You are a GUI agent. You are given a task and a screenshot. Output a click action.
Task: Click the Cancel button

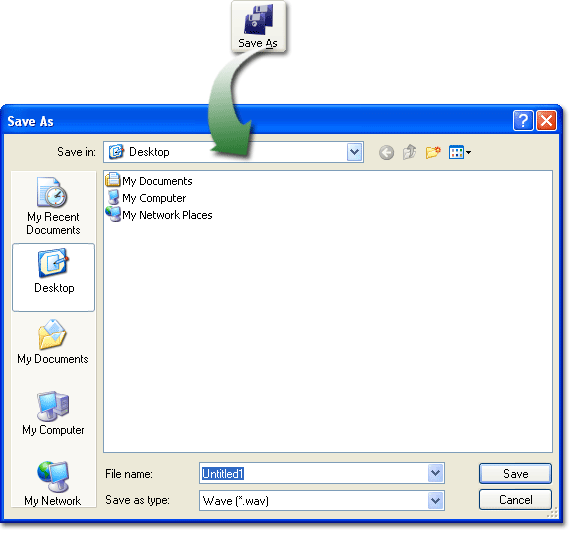coord(515,500)
